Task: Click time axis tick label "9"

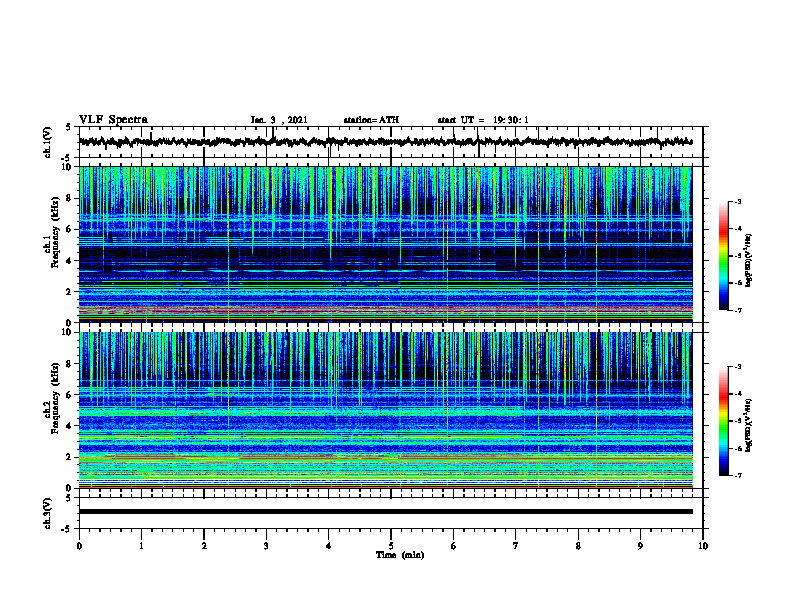Action: [x=640, y=546]
